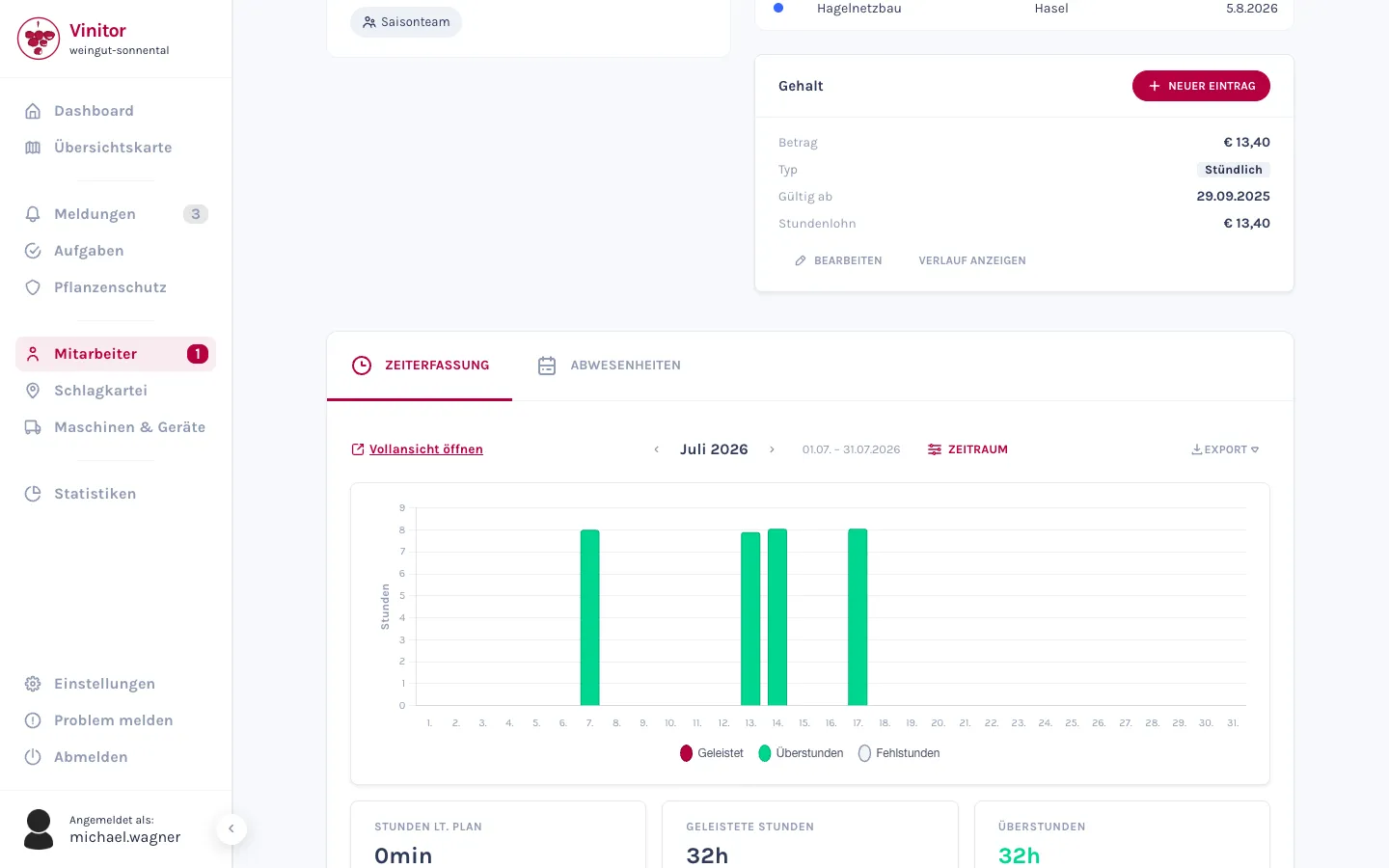1389x868 pixels.
Task: Toggle Geleistet series in chart legend
Action: tap(712, 753)
